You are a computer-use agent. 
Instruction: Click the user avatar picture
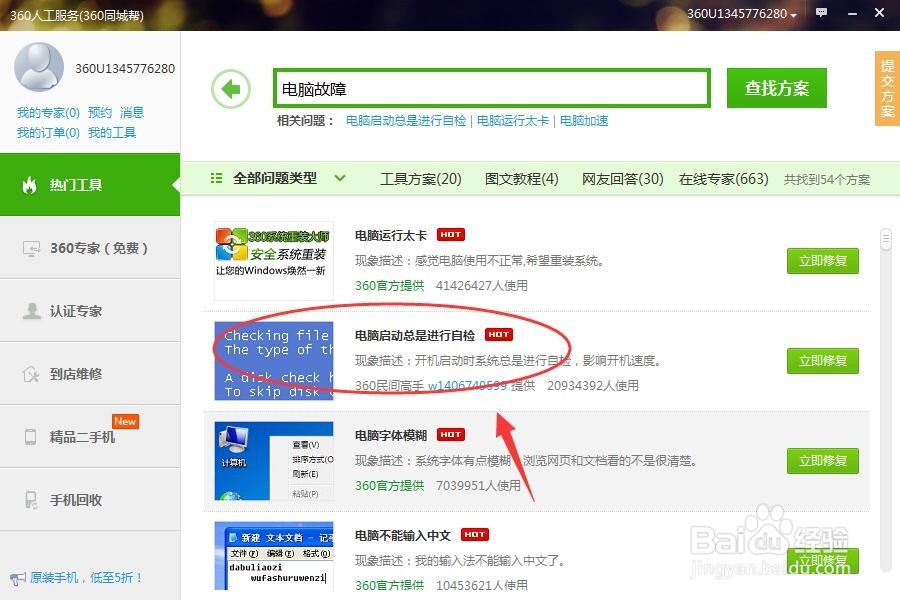(39, 67)
